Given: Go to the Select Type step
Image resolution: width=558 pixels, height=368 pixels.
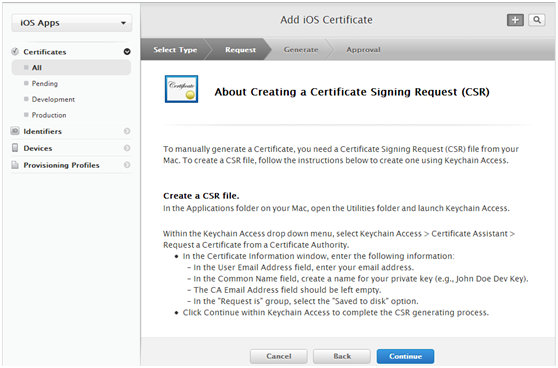Looking at the screenshot, I should pyautogui.click(x=175, y=49).
